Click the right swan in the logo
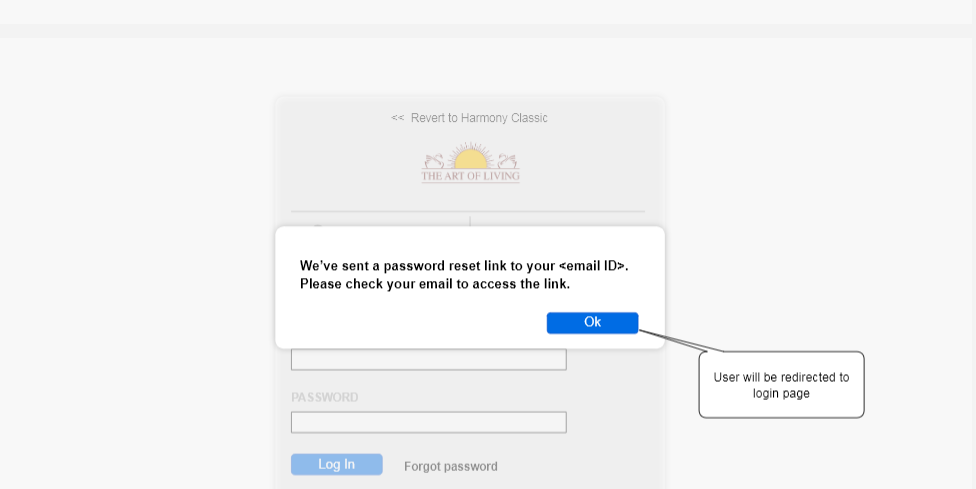Viewport: 976px width, 489px height. 507,161
